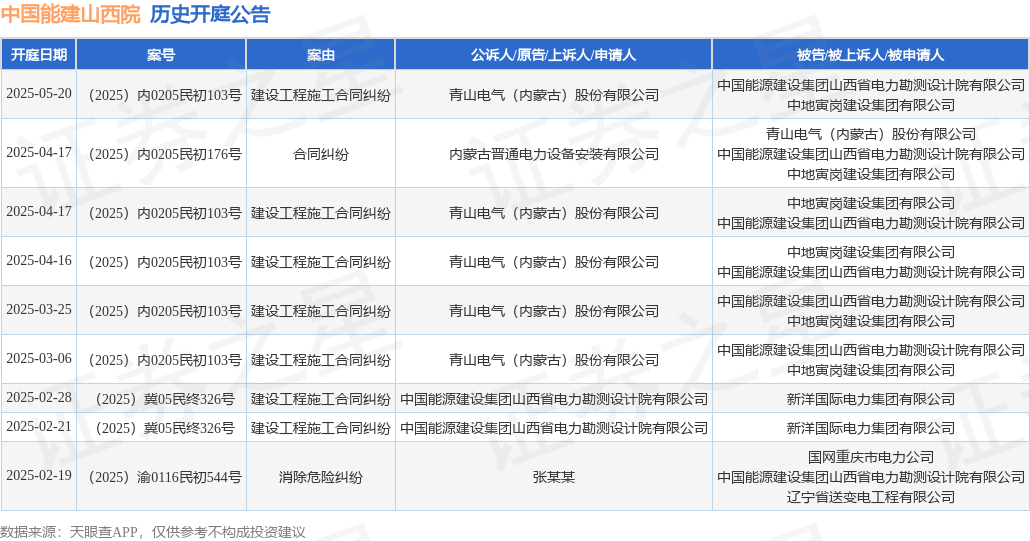Click 建设工程施工合同纠纷 in the 2025-02-28 row
Screen dimensions: 1030x541
pos(321,399)
